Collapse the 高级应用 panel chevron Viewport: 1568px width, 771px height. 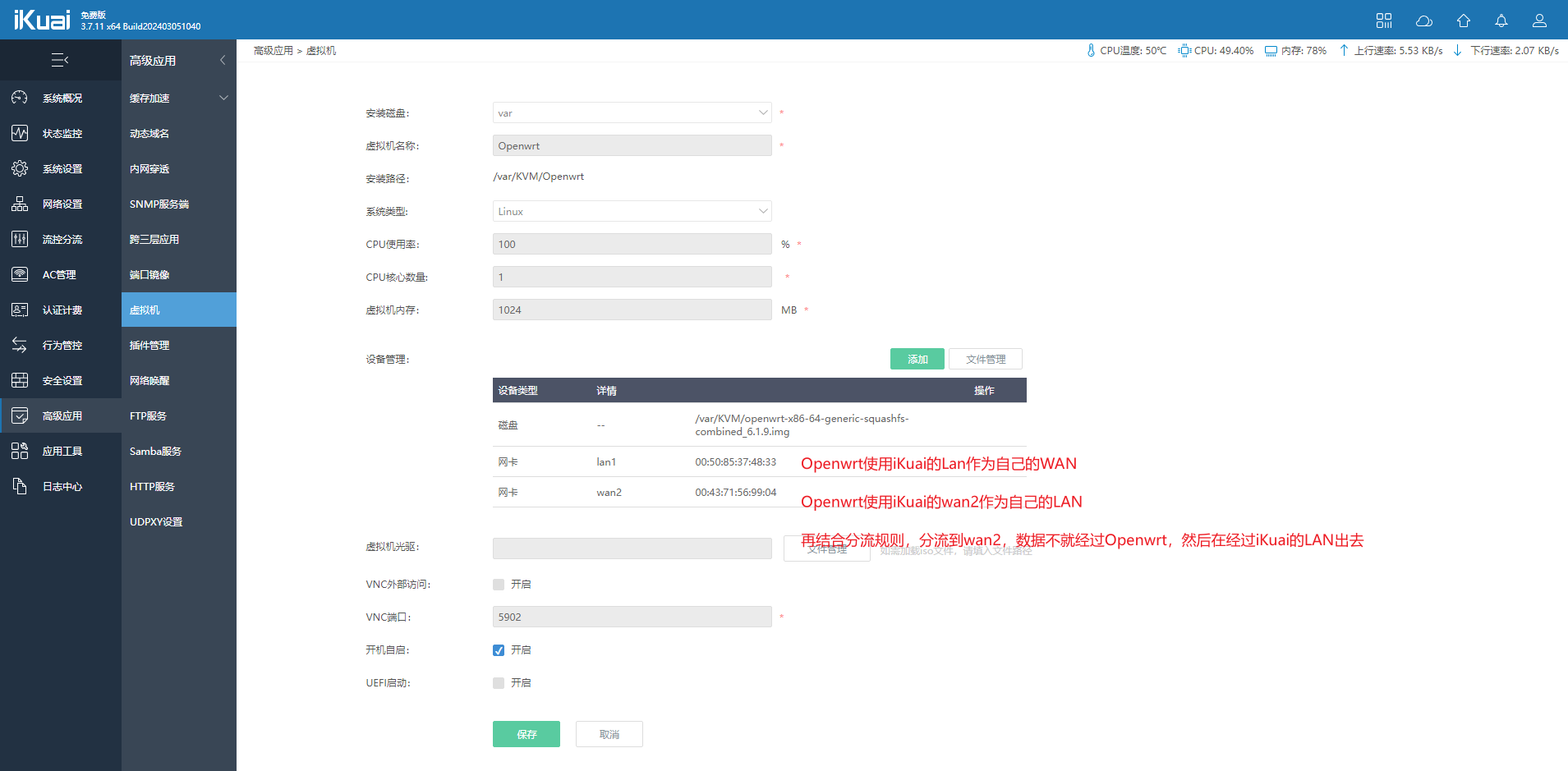pos(223,60)
